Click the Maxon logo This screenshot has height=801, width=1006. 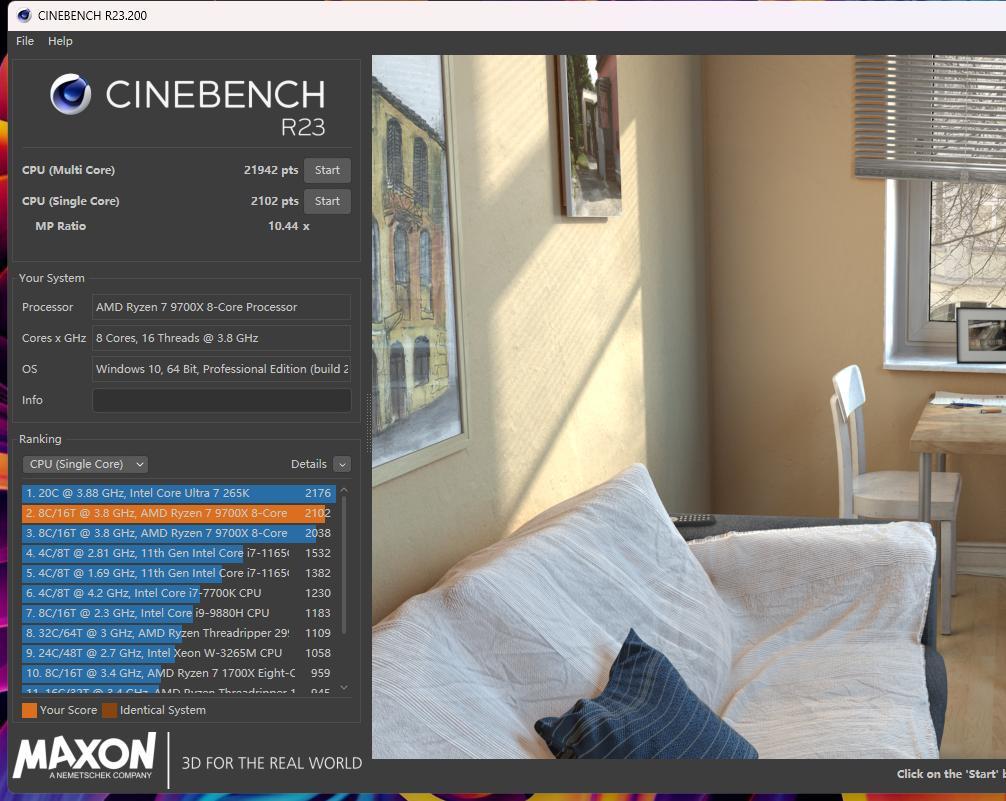pos(84,756)
